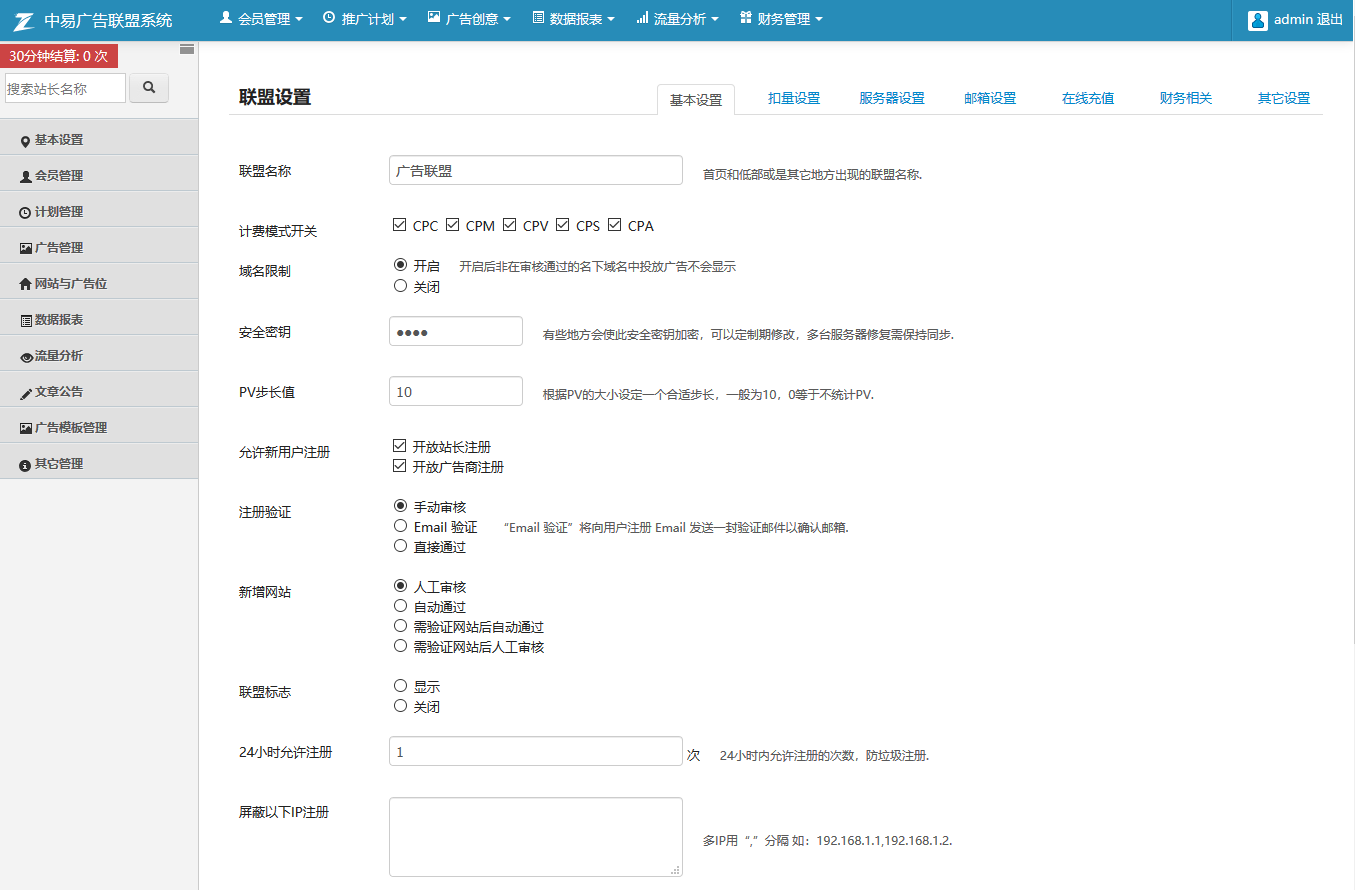This screenshot has height=890, width=1355.
Task: Switch to the 扣量设置 tab
Action: point(794,98)
